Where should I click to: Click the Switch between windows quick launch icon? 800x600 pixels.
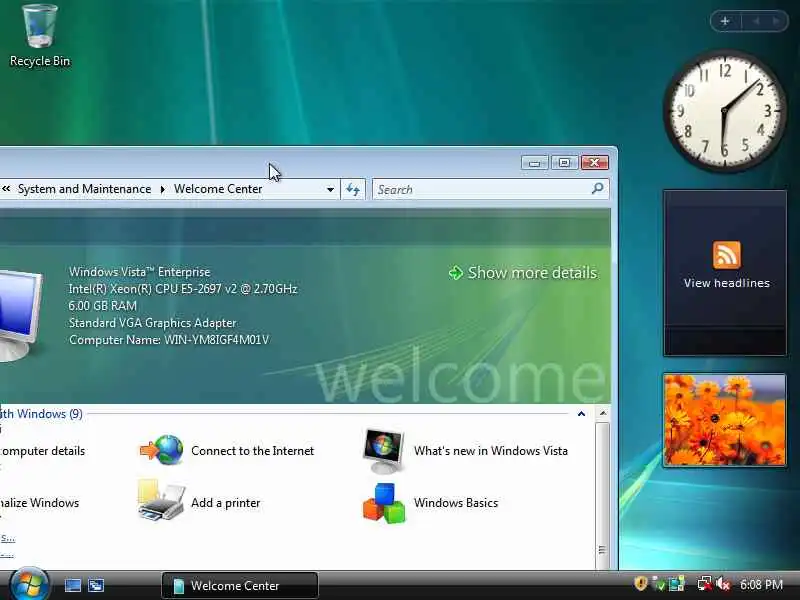pyautogui.click(x=96, y=585)
